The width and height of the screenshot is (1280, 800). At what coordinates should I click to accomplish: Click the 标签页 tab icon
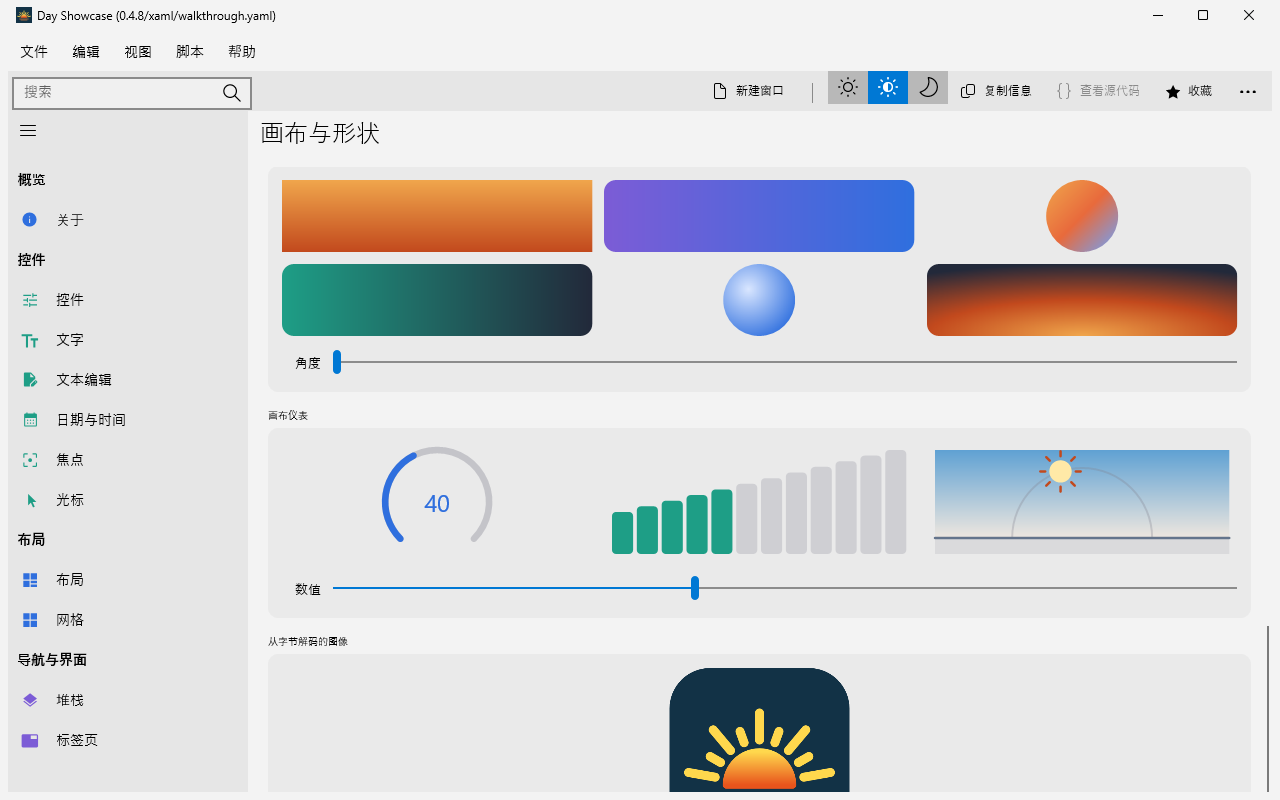[x=30, y=740]
